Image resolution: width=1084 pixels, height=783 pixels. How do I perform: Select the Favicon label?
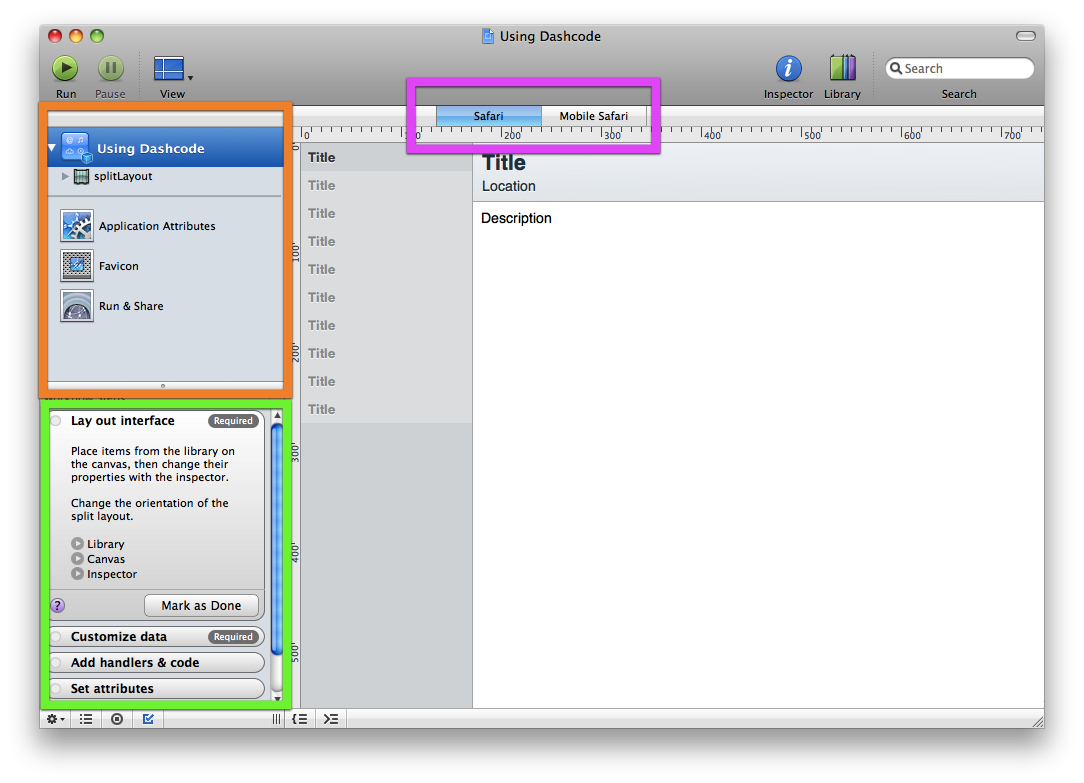119,266
